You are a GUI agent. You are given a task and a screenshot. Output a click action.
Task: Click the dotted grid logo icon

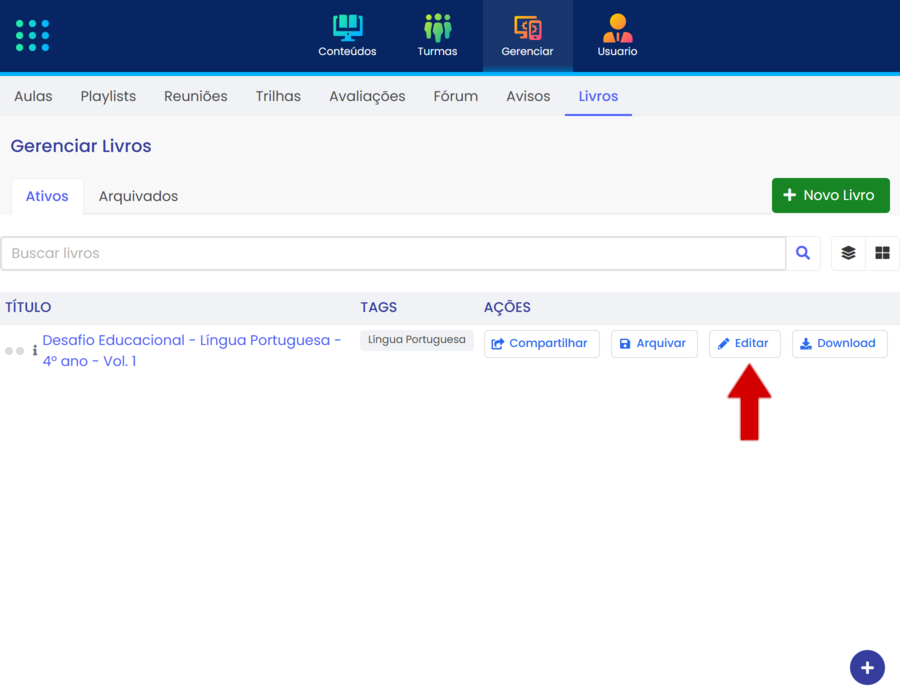click(x=32, y=35)
